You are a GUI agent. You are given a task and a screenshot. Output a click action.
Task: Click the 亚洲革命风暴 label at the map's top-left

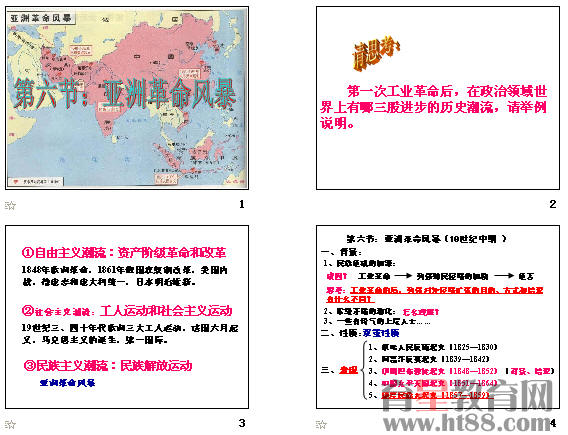(x=41, y=18)
